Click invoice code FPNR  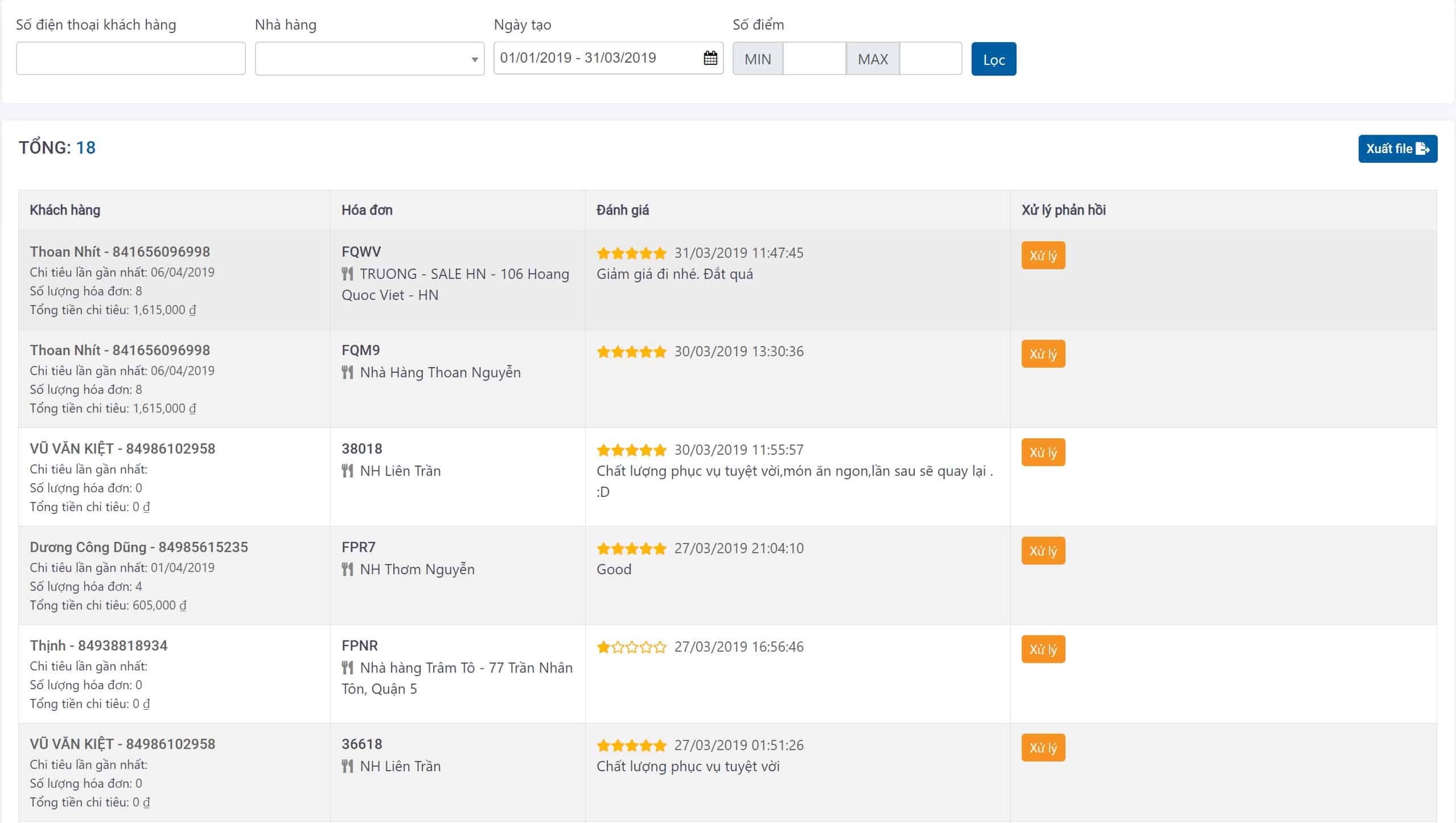click(x=360, y=646)
